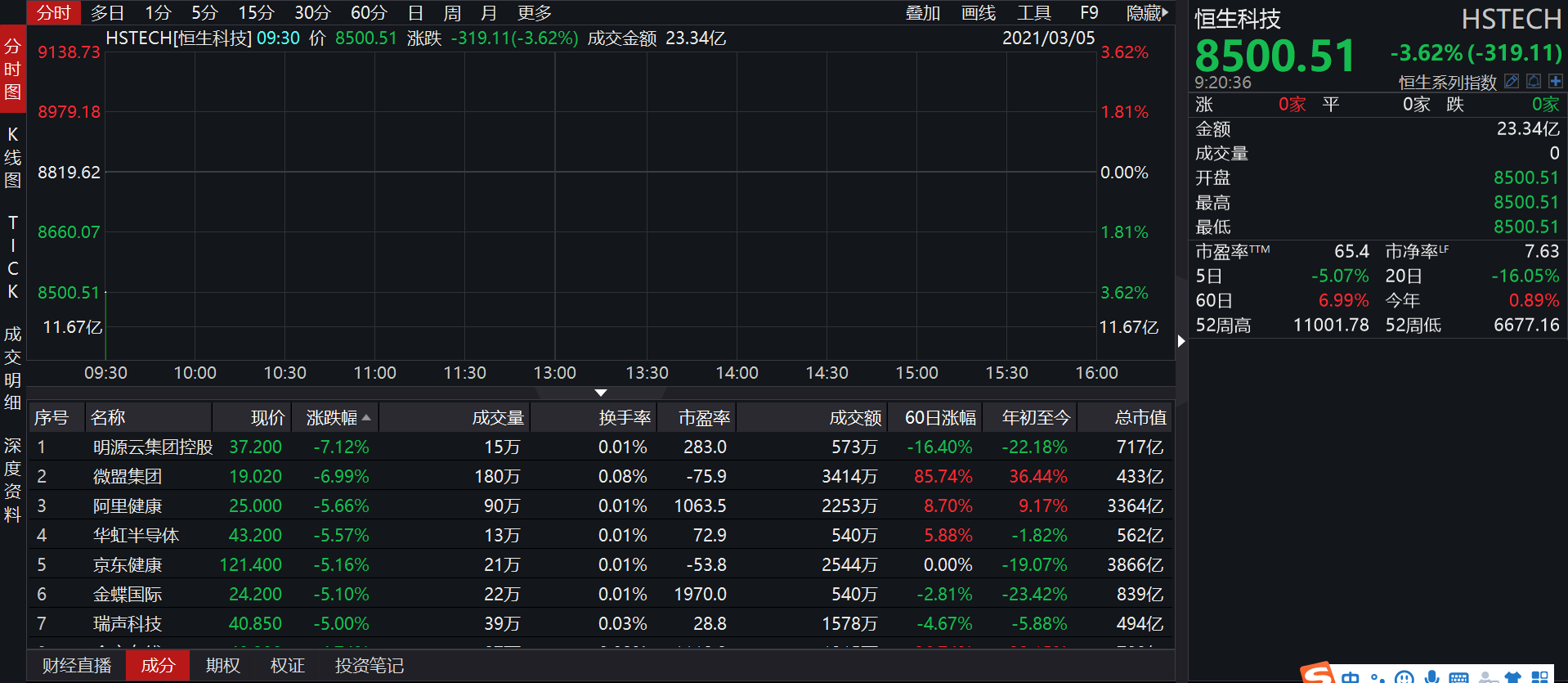Select the 阿里健康 row
Screen dimensions: 1568x683
coord(601,506)
